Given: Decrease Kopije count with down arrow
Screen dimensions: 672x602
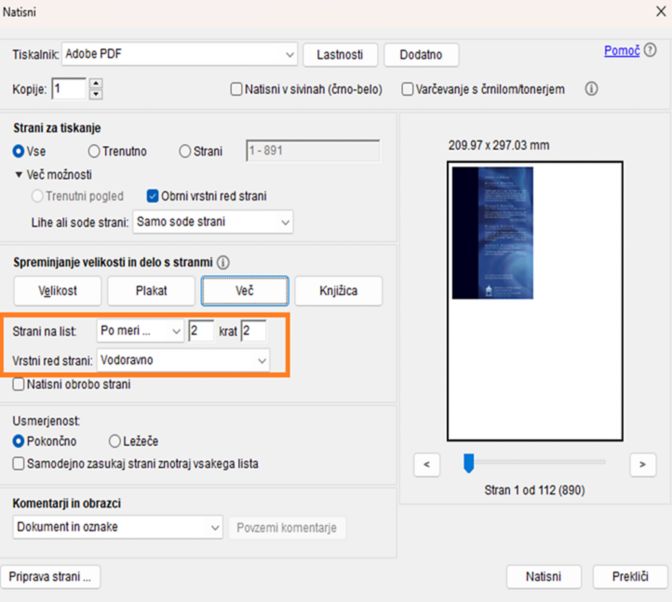Looking at the screenshot, I should 96,94.
